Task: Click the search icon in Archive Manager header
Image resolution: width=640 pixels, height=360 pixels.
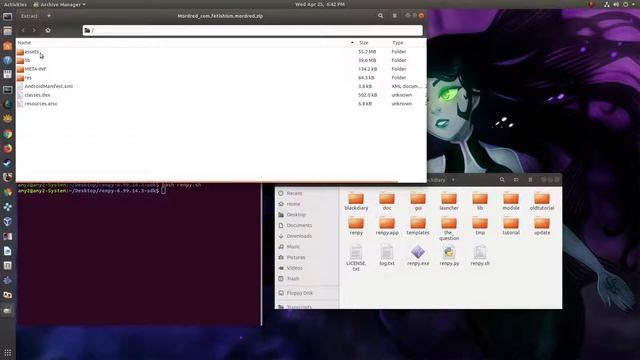Action: [x=380, y=16]
